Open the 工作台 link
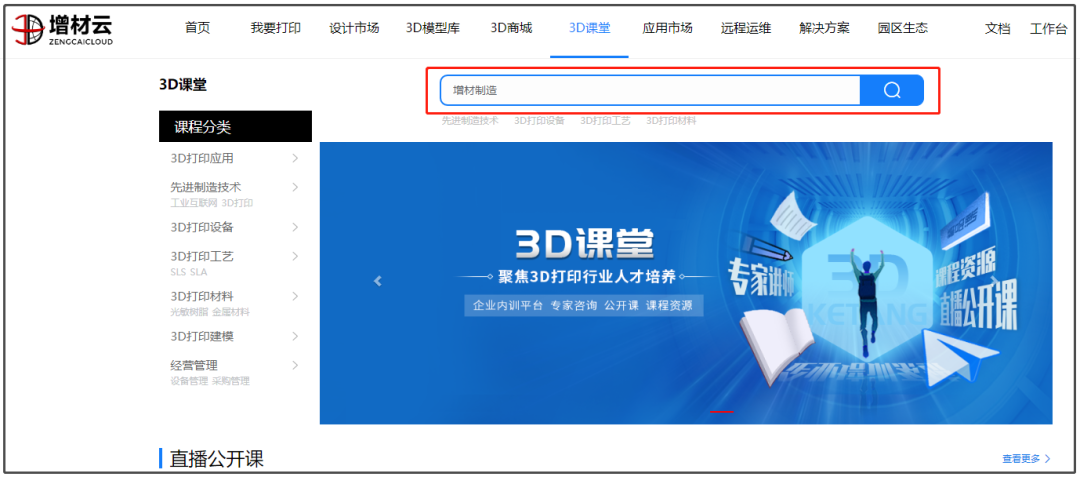Screen dimensions: 1080x477 [1048, 29]
